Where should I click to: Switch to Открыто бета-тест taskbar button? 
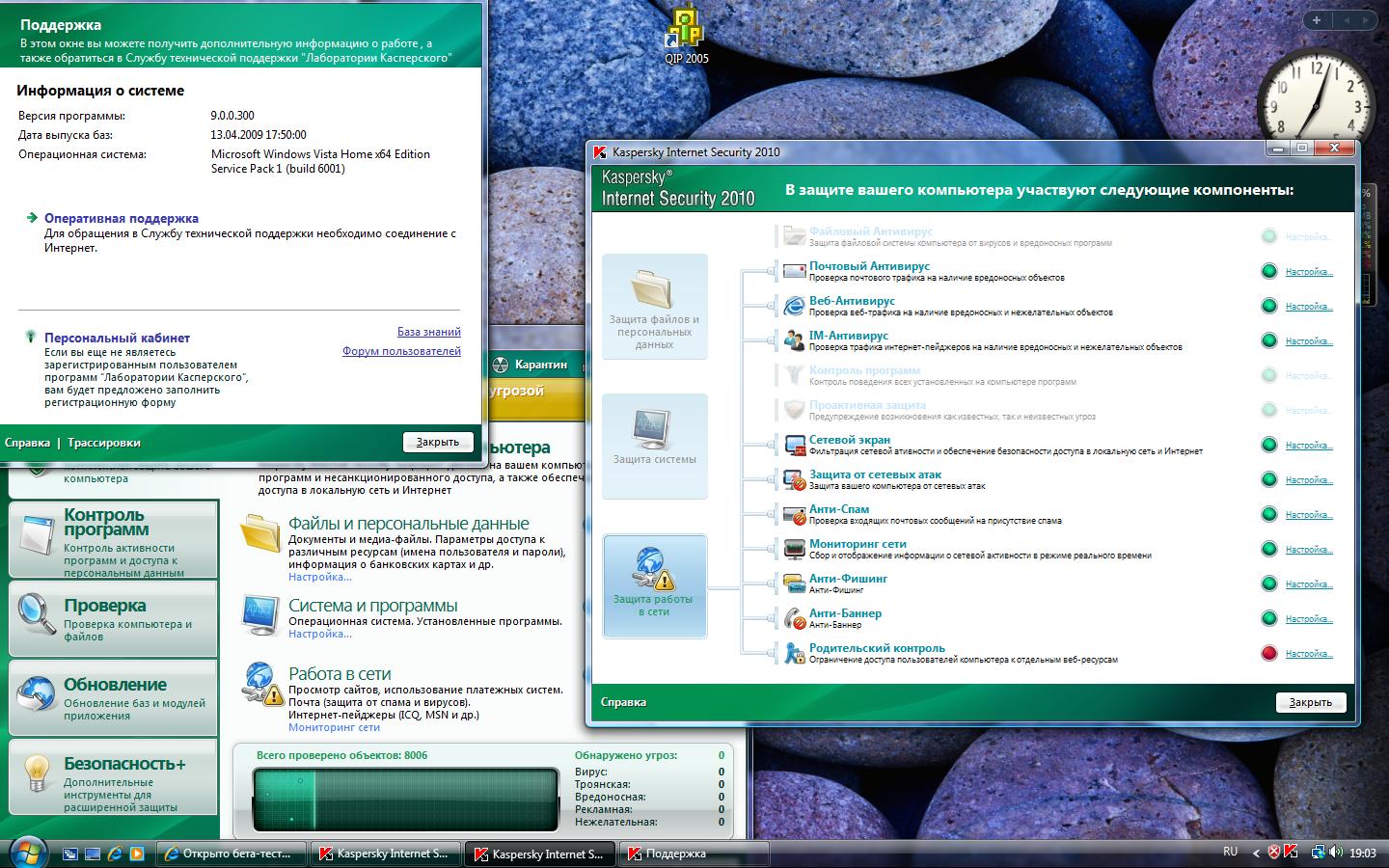coord(233,854)
